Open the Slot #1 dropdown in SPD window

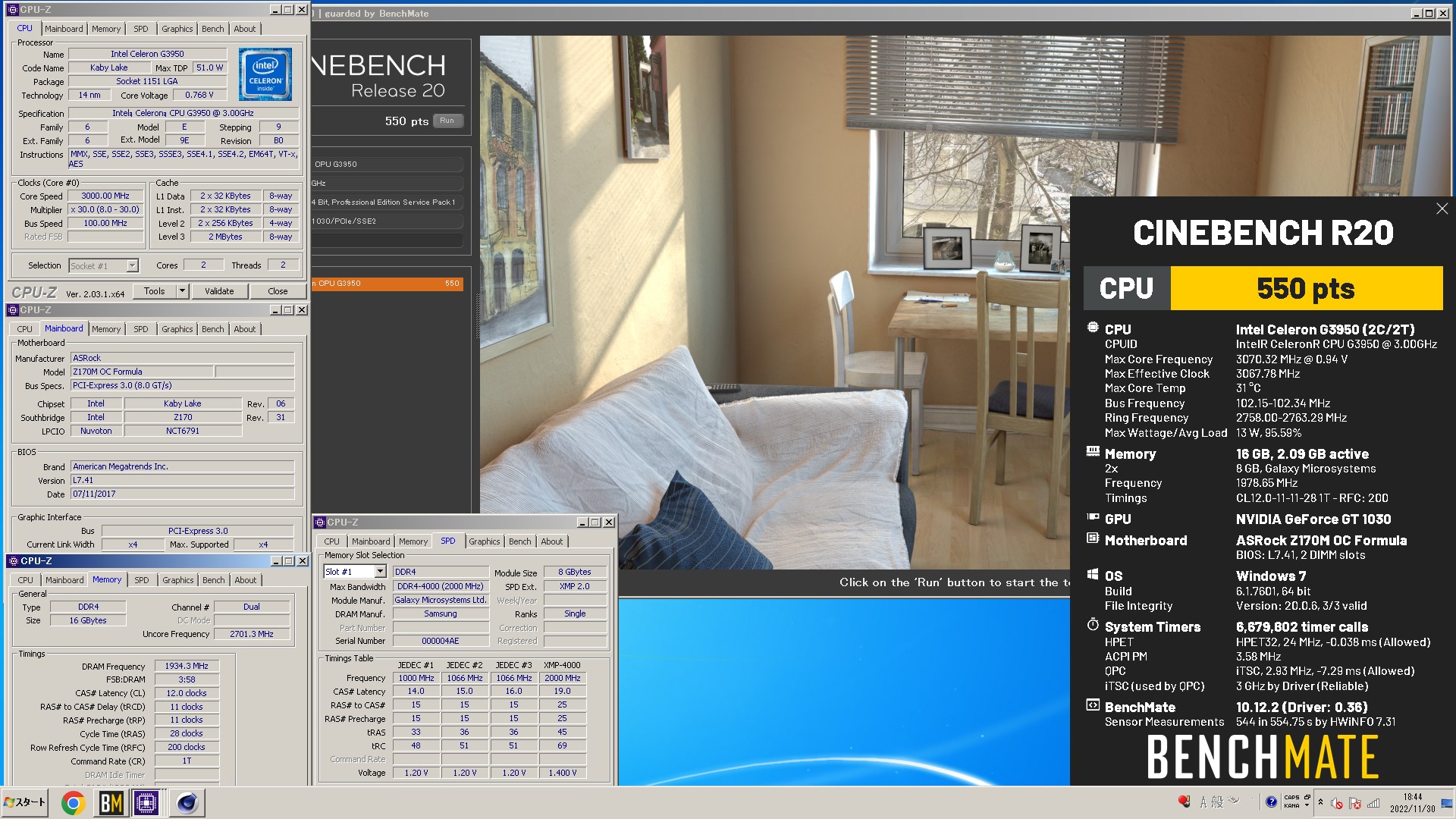[381, 572]
